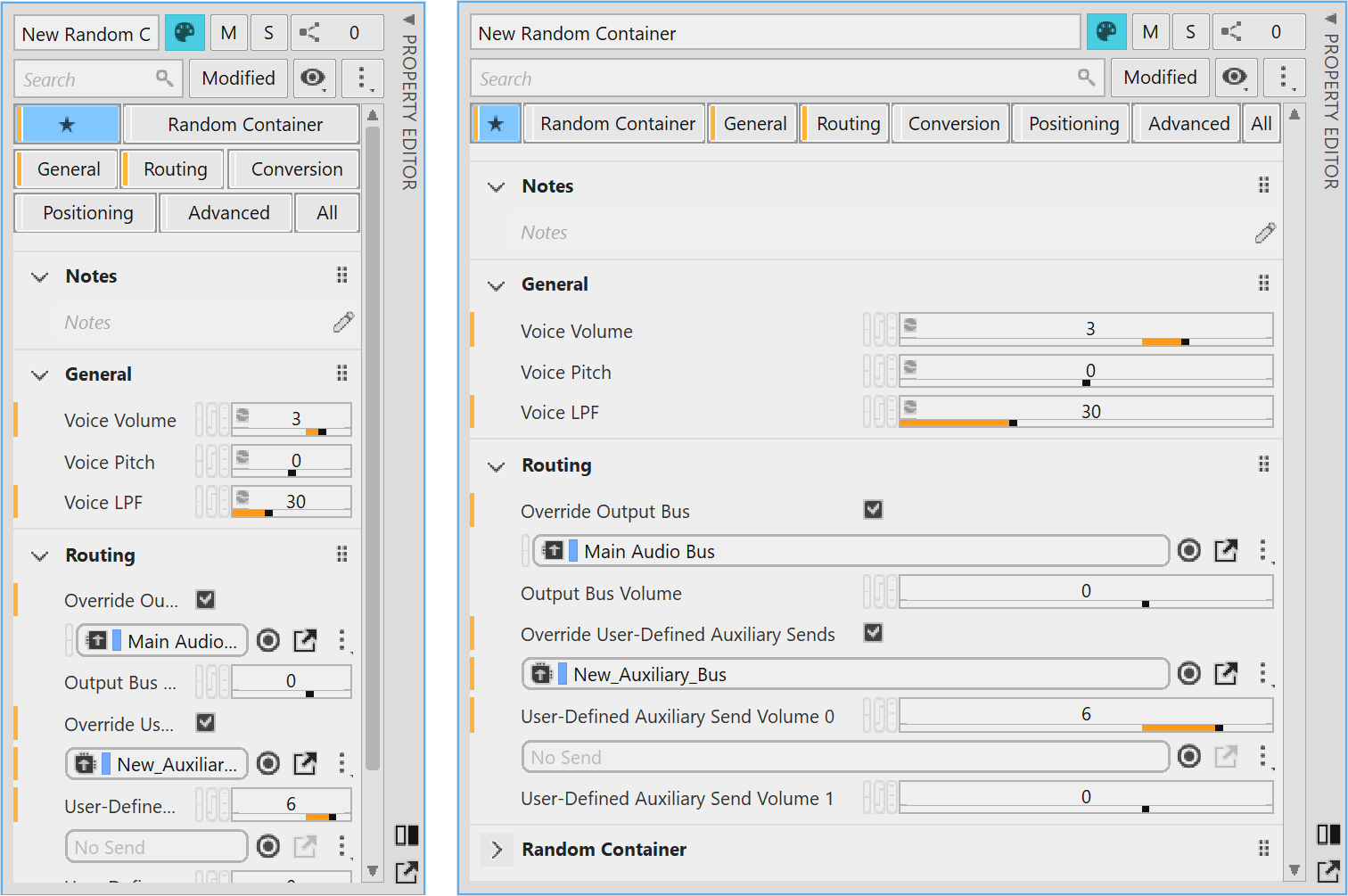This screenshot has height=896, width=1348.
Task: Uncheck Override Output Bus in the wide panel
Action: point(873,510)
